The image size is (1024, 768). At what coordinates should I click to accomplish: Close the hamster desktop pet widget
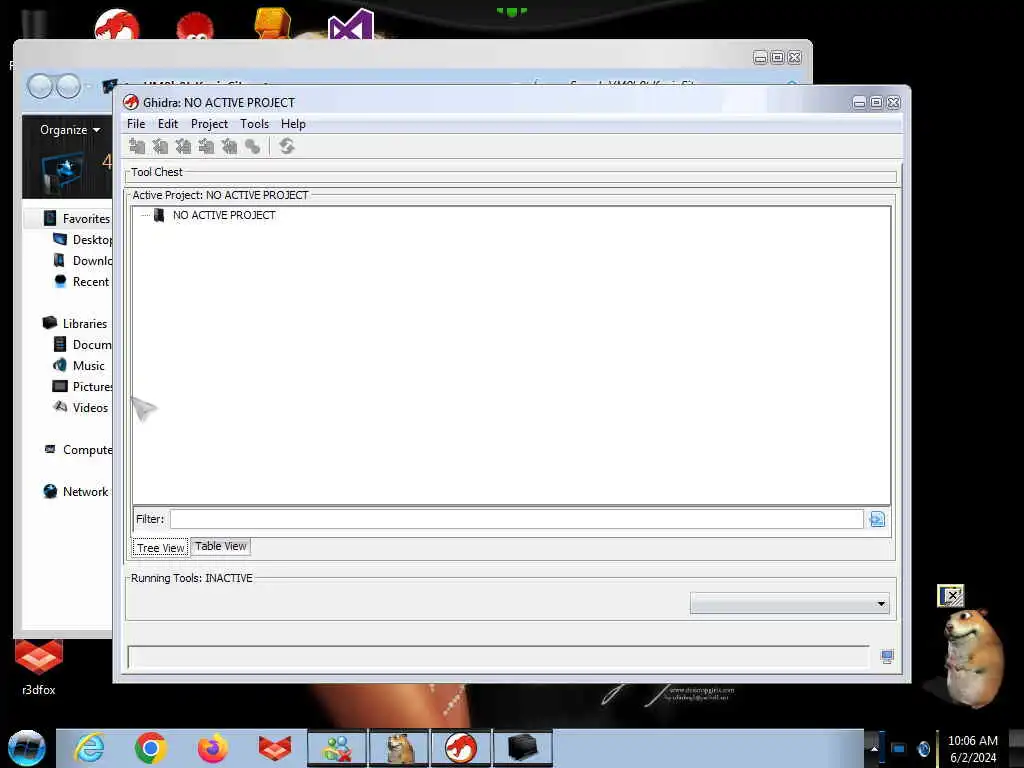pos(950,596)
